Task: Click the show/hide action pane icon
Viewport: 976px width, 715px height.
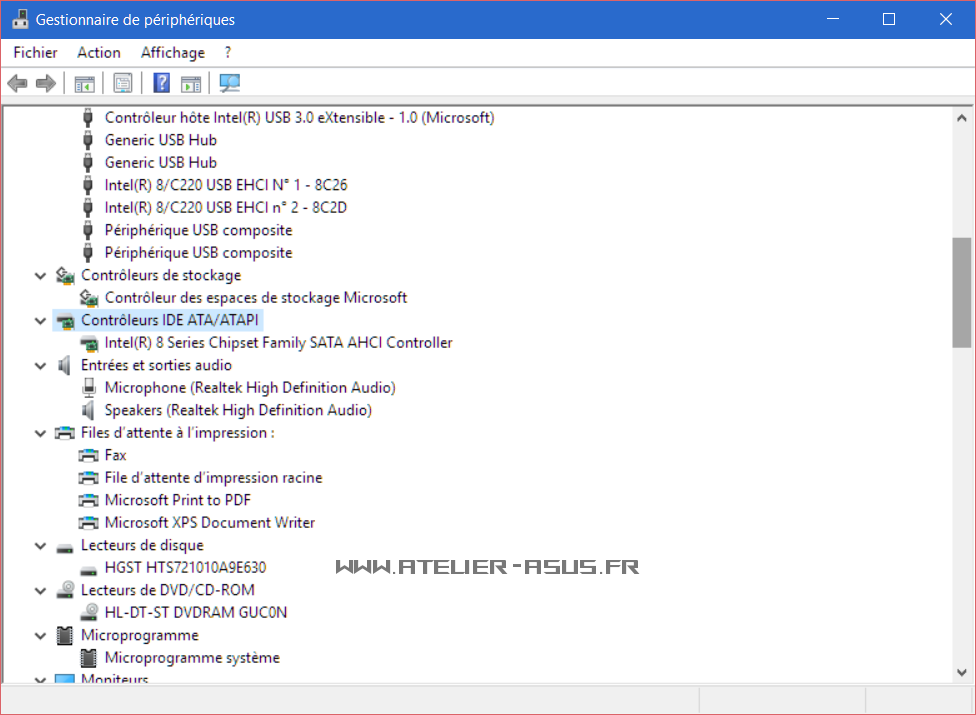Action: coord(191,83)
